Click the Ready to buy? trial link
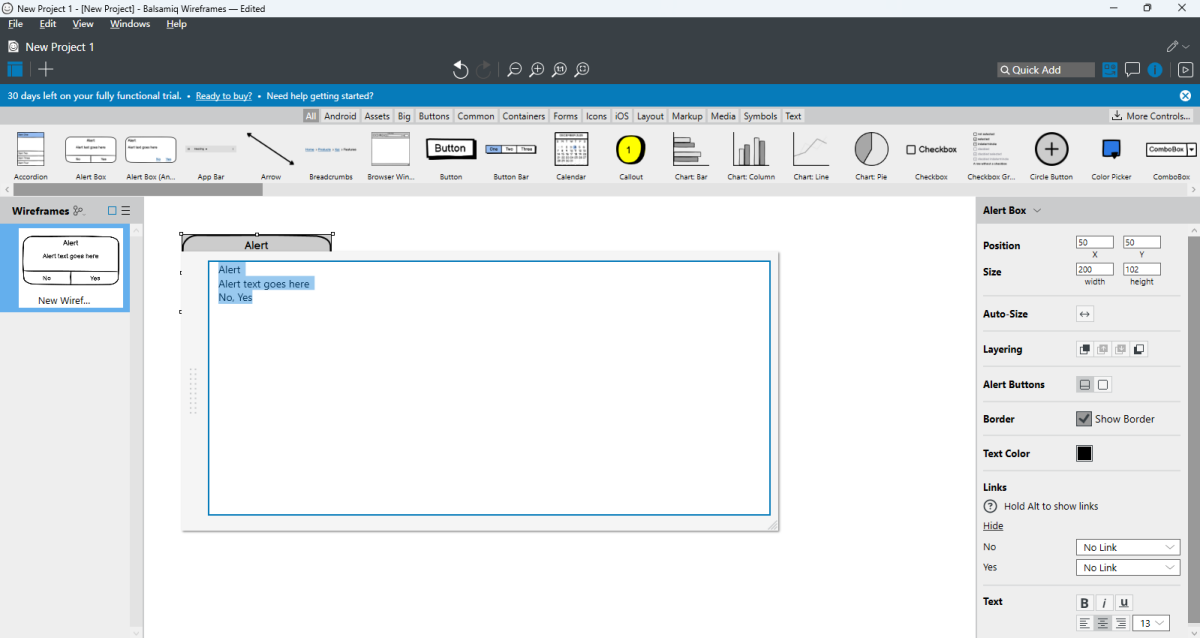 coord(223,95)
